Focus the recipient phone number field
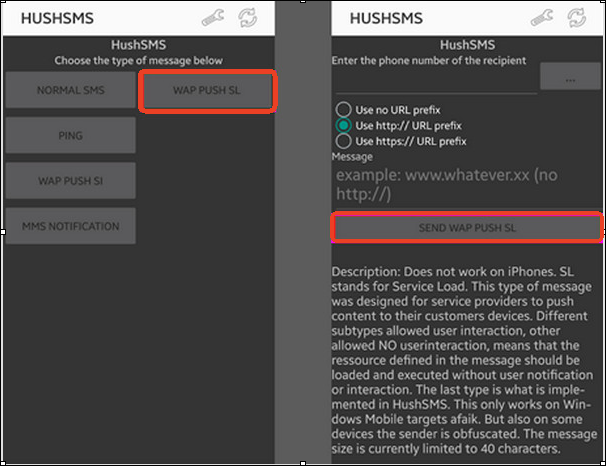 tap(436, 82)
